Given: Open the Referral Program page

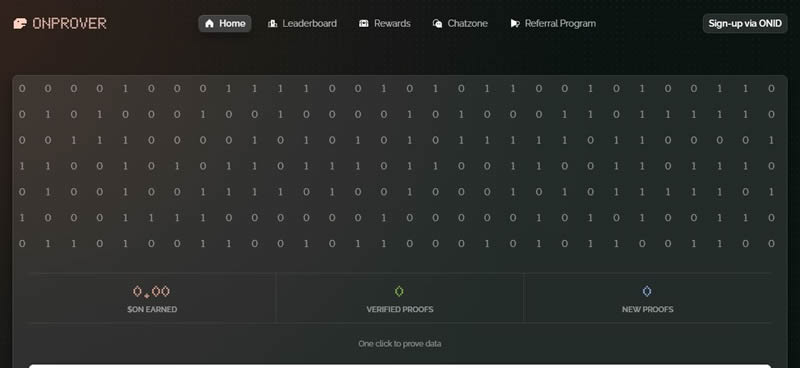Looking at the screenshot, I should (553, 23).
